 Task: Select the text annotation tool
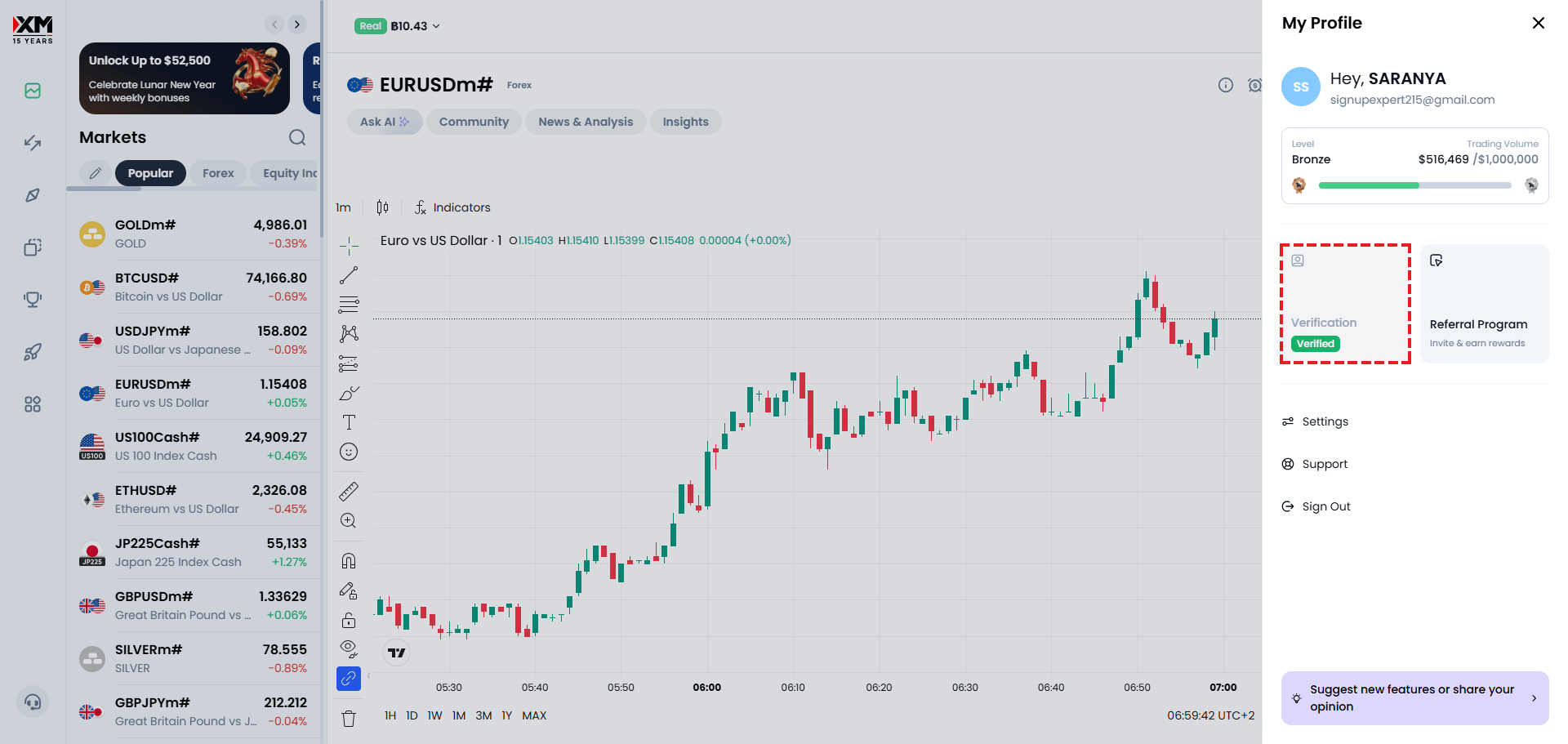click(349, 422)
